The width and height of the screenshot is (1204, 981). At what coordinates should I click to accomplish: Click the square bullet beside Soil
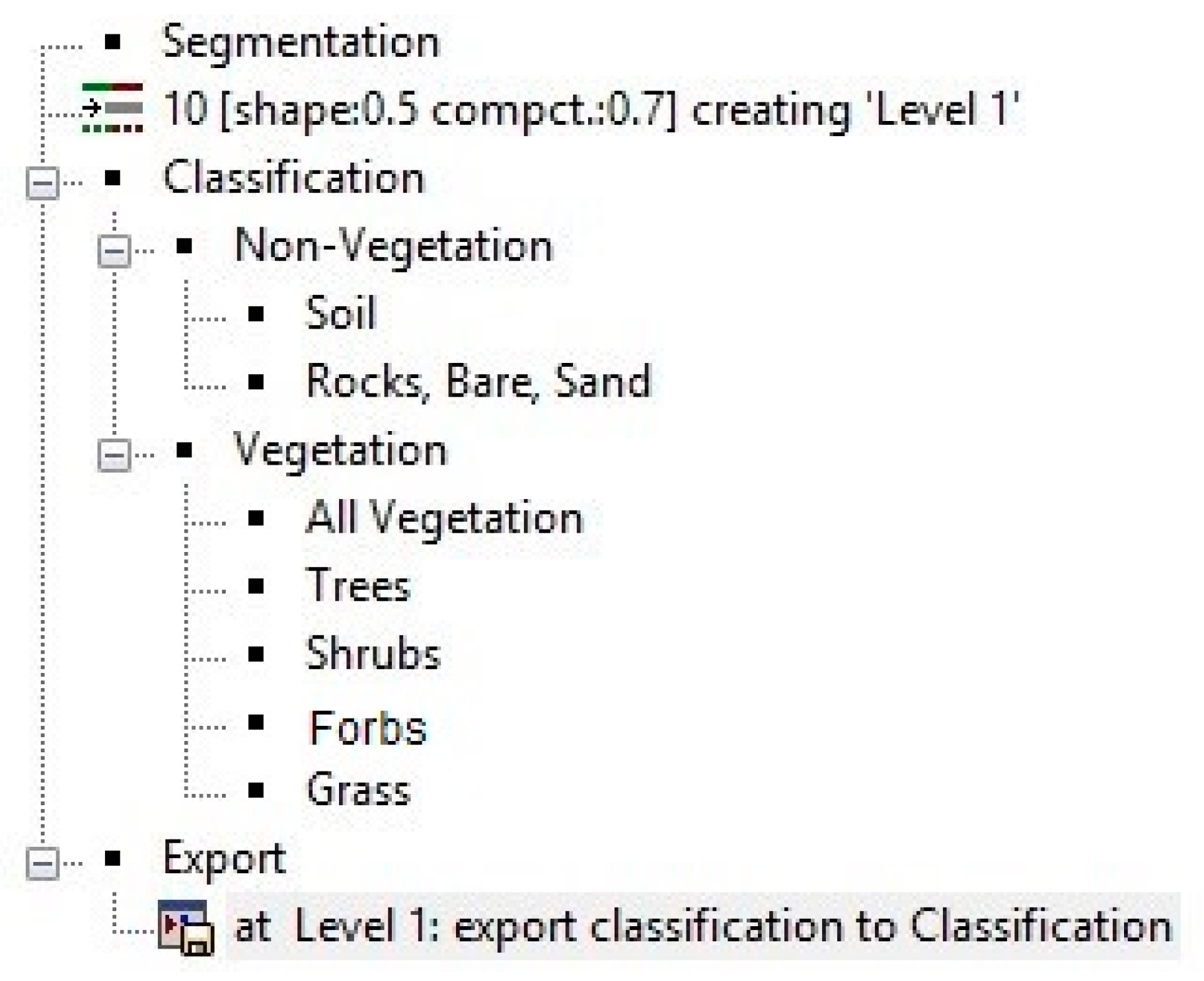[x=258, y=313]
